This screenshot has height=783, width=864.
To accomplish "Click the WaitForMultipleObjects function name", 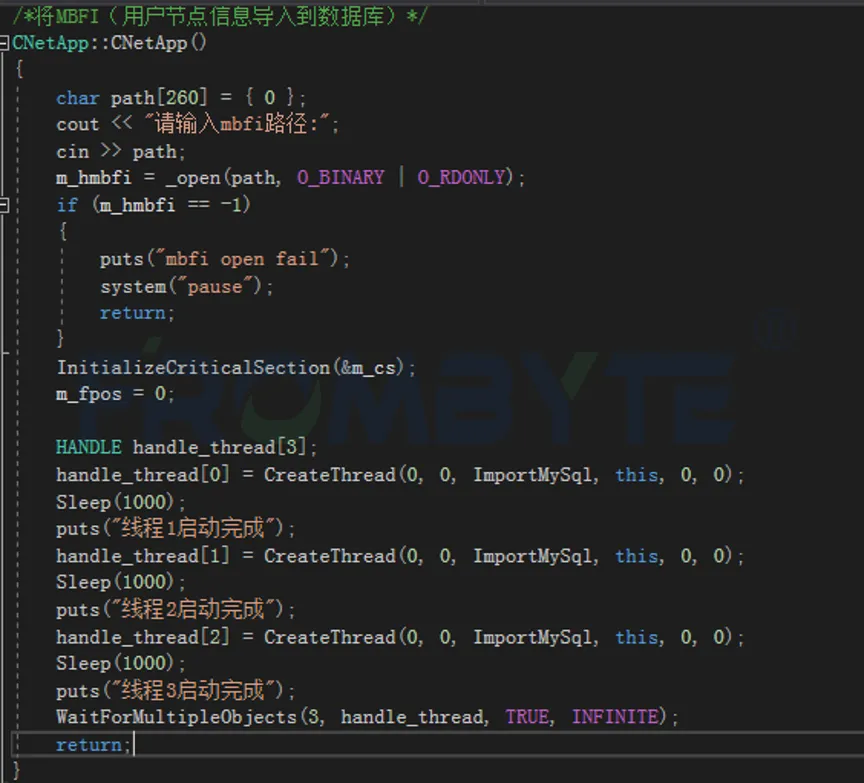I will (x=176, y=717).
